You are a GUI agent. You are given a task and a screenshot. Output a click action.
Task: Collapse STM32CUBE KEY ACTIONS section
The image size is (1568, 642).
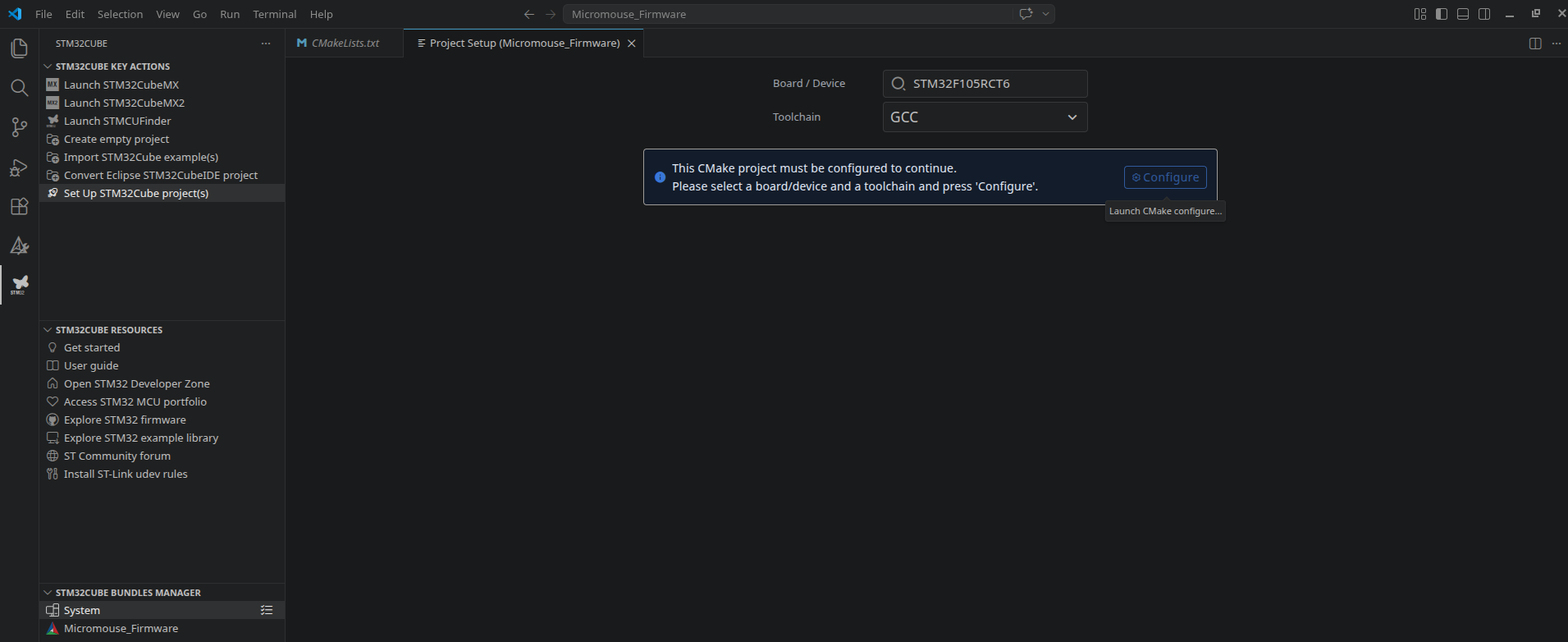48,66
